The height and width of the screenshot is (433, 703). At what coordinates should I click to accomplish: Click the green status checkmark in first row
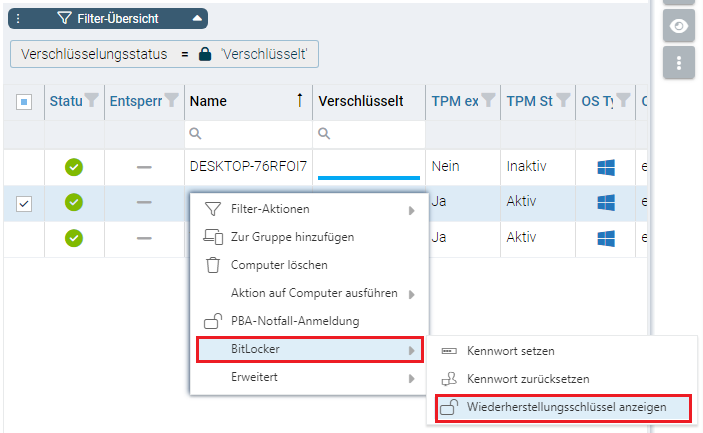pos(74,166)
